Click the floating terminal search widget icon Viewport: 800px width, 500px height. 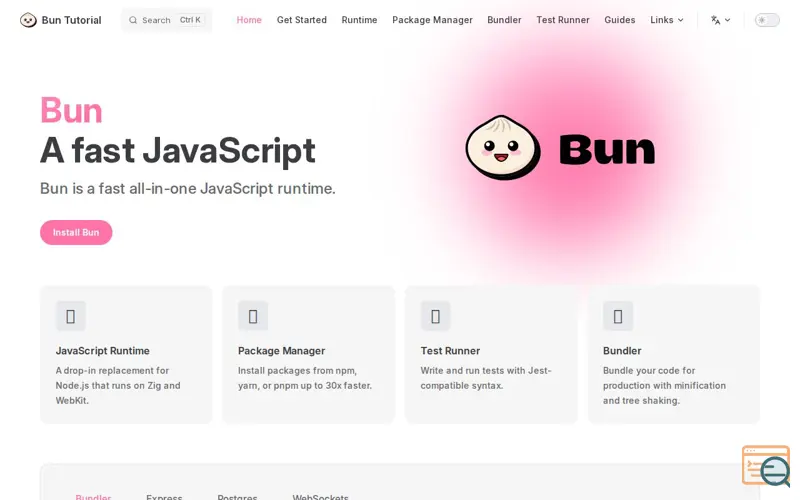[766, 466]
